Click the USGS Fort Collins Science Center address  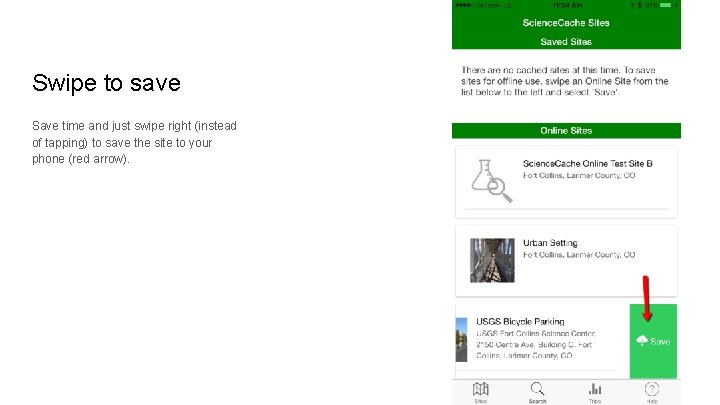point(535,344)
